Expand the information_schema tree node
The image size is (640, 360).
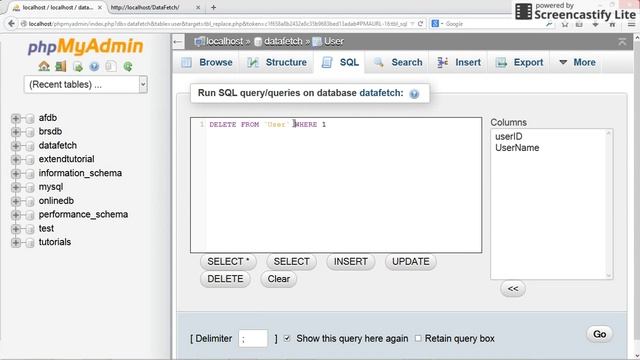coord(16,173)
